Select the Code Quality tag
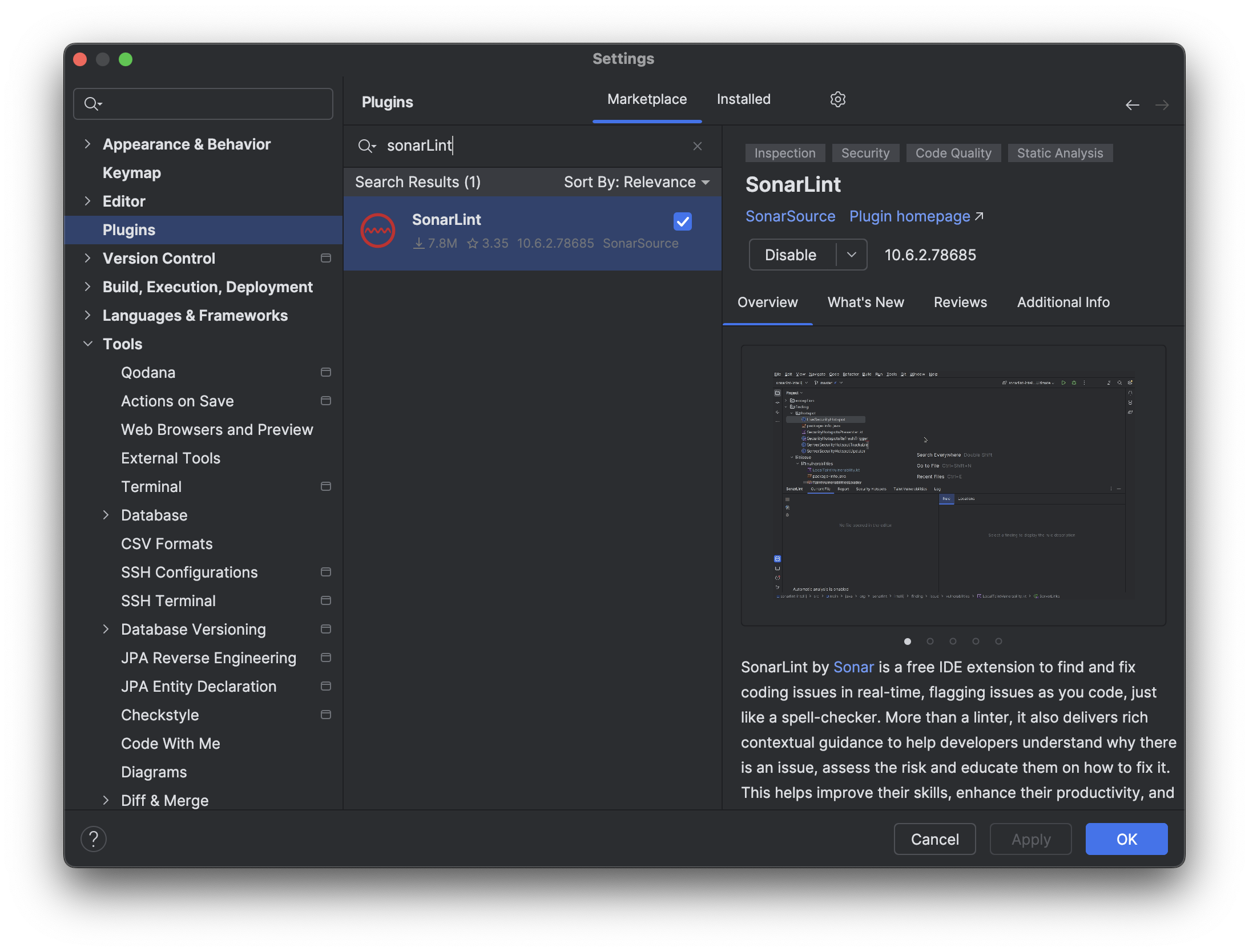The width and height of the screenshot is (1249, 952). coord(953,153)
